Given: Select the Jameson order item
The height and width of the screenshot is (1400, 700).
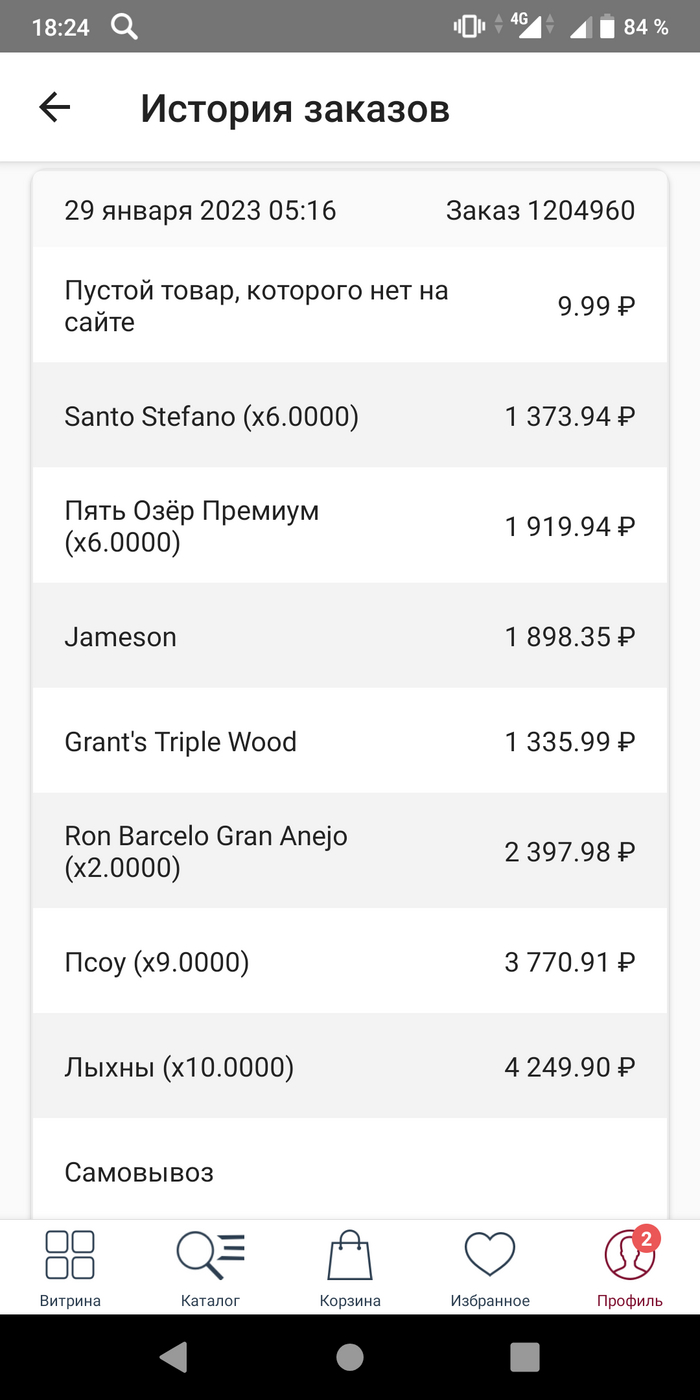Looking at the screenshot, I should pos(349,637).
